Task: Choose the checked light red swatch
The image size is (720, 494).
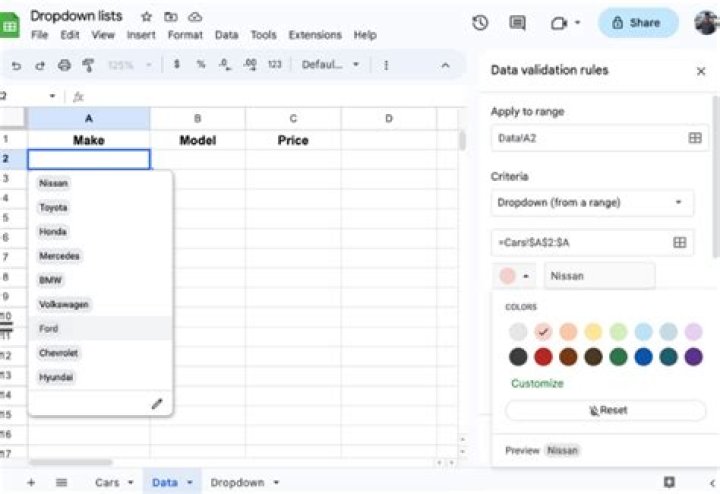Action: (x=543, y=331)
